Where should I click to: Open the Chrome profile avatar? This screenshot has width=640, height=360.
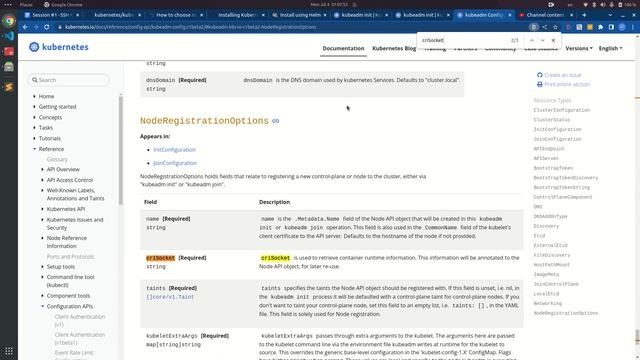click(x=622, y=27)
